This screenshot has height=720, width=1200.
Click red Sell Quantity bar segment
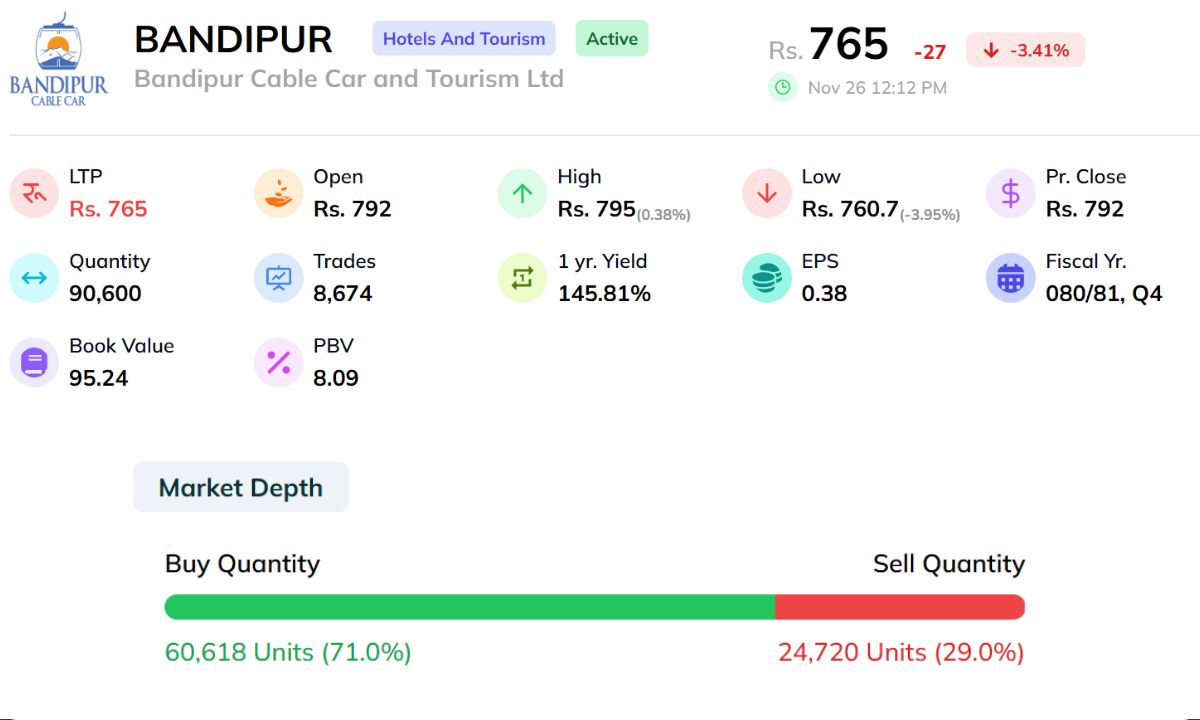[900, 607]
